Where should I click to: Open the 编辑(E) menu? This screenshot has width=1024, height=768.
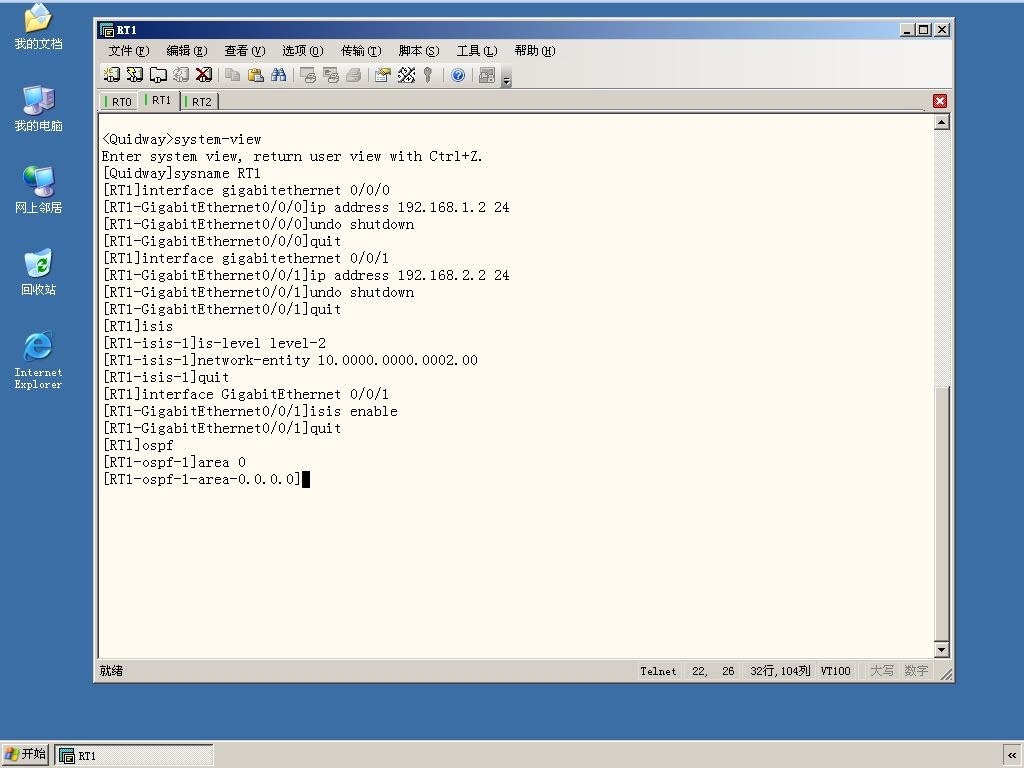(187, 51)
